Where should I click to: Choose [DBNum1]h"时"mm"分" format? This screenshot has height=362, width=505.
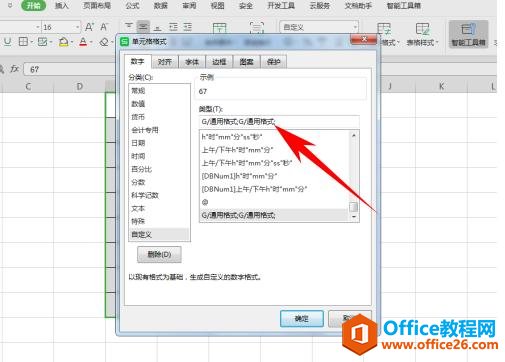pyautogui.click(x=274, y=176)
